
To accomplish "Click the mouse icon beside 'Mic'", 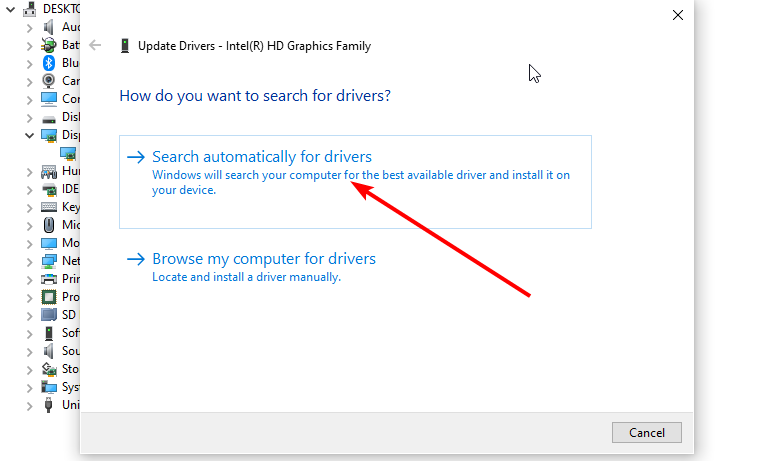I will (48, 225).
